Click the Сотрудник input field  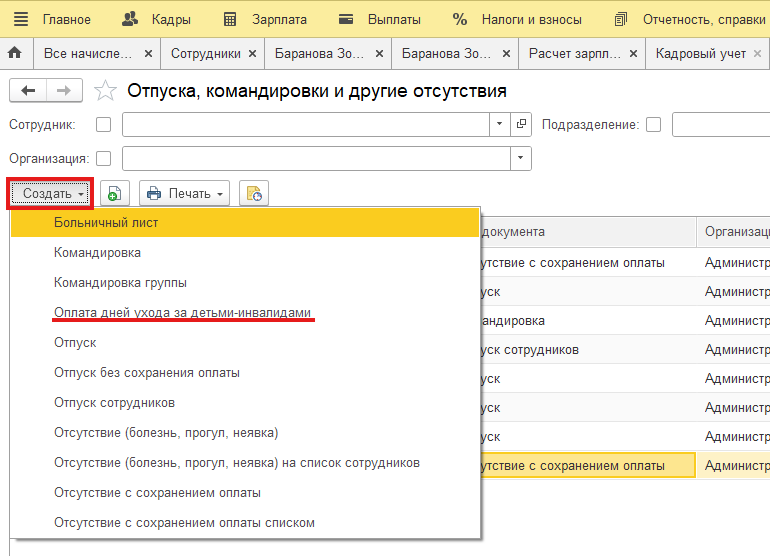[x=305, y=125]
